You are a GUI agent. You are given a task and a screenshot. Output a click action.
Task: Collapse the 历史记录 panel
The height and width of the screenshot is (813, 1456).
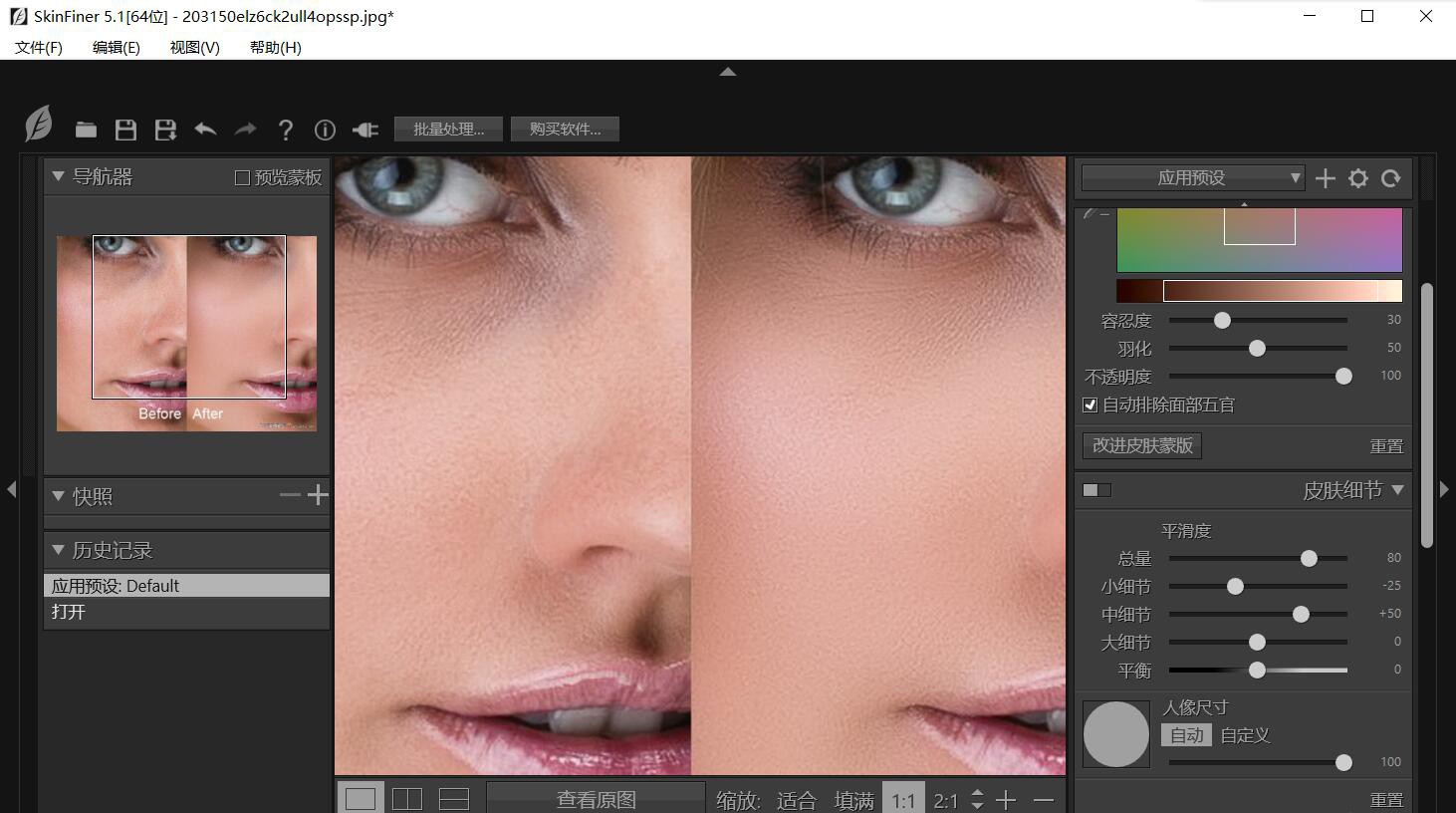pyautogui.click(x=58, y=550)
